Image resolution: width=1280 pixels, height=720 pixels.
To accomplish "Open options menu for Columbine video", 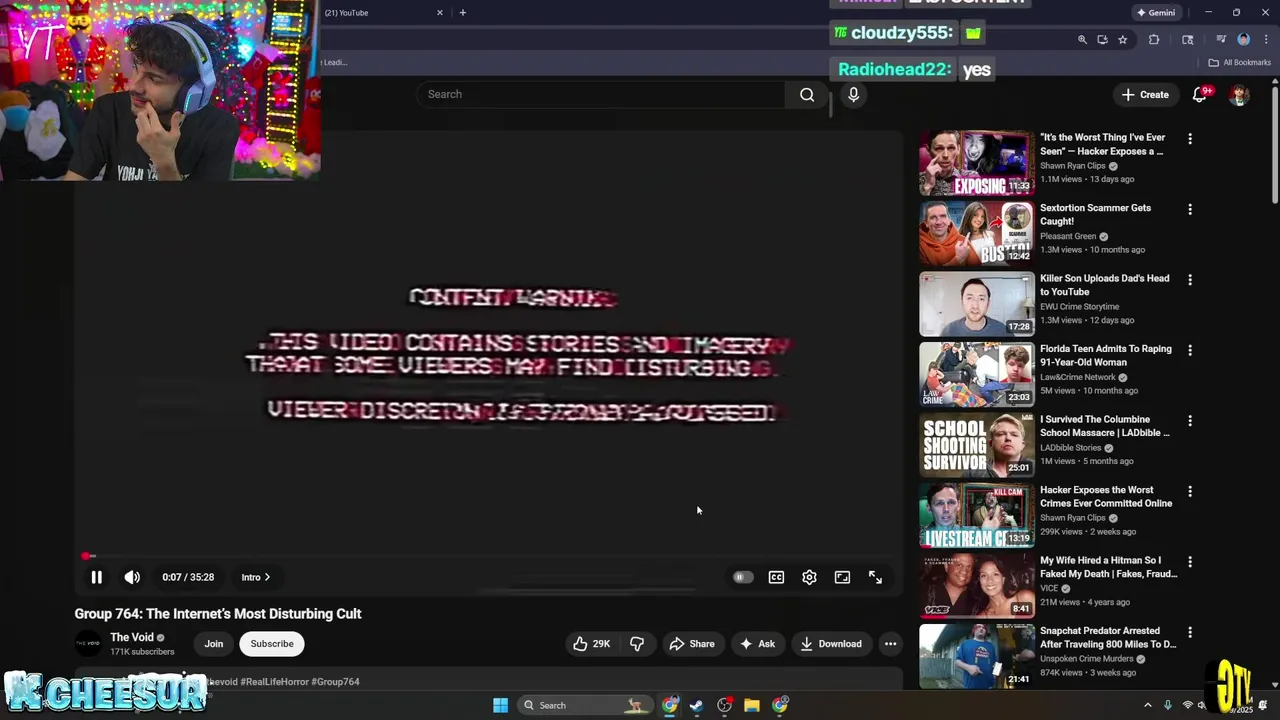I will (x=1190, y=421).
